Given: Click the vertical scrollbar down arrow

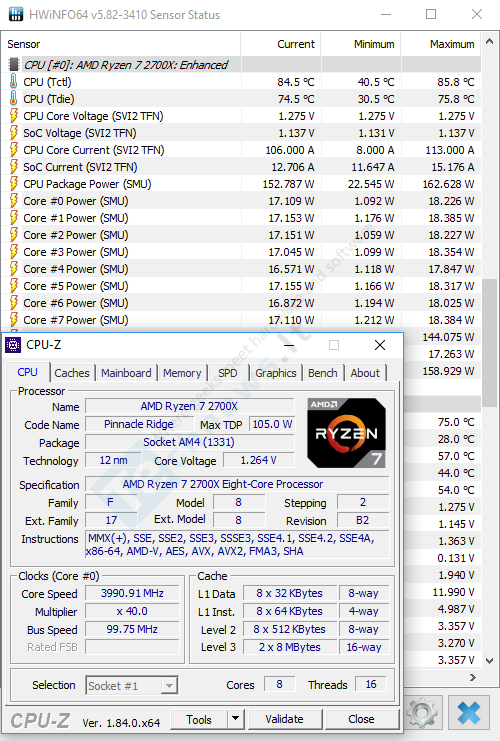Looking at the screenshot, I should click(490, 661).
